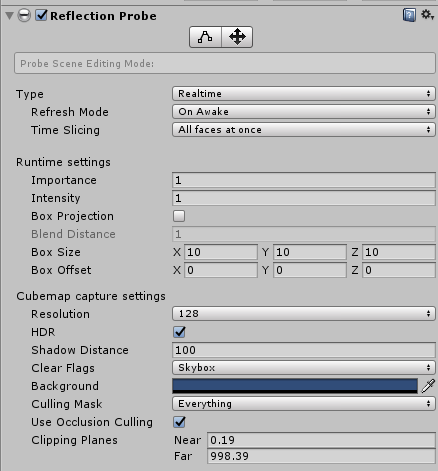Click the Shadow Distance input field
Image resolution: width=438 pixels, height=471 pixels.
coord(304,350)
